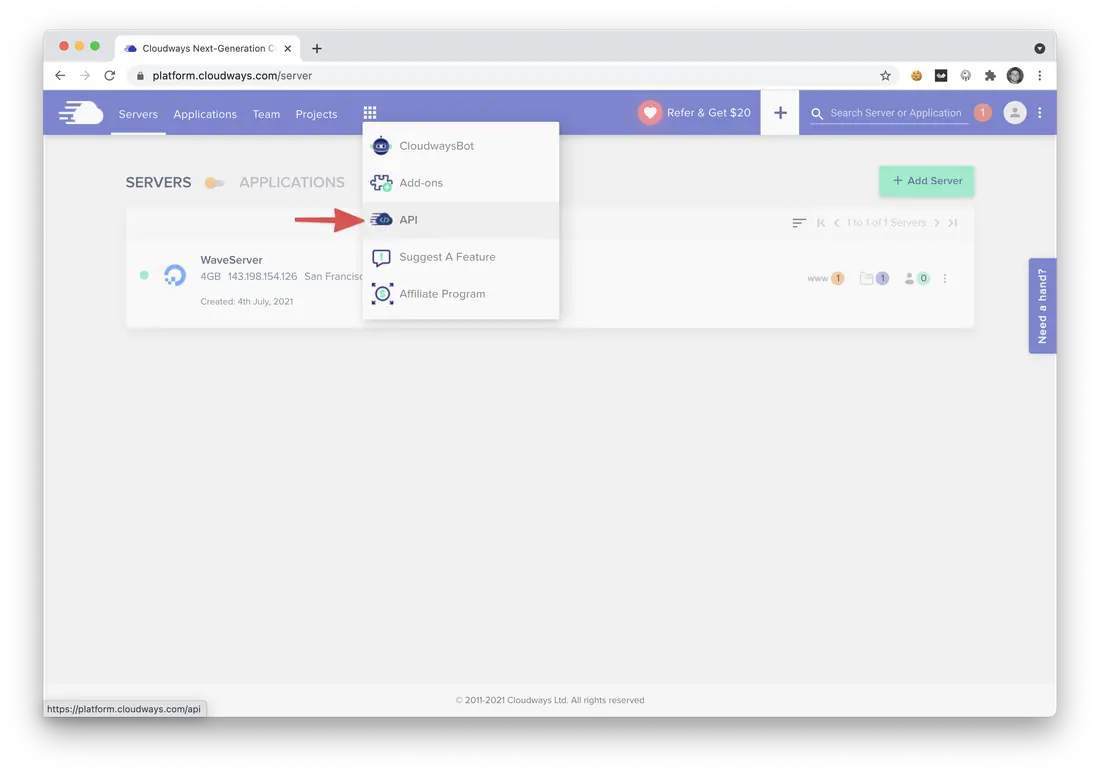Viewport: 1100px width, 774px height.
Task: Open Chrome tab search dropdown arrow
Action: pos(1040,48)
